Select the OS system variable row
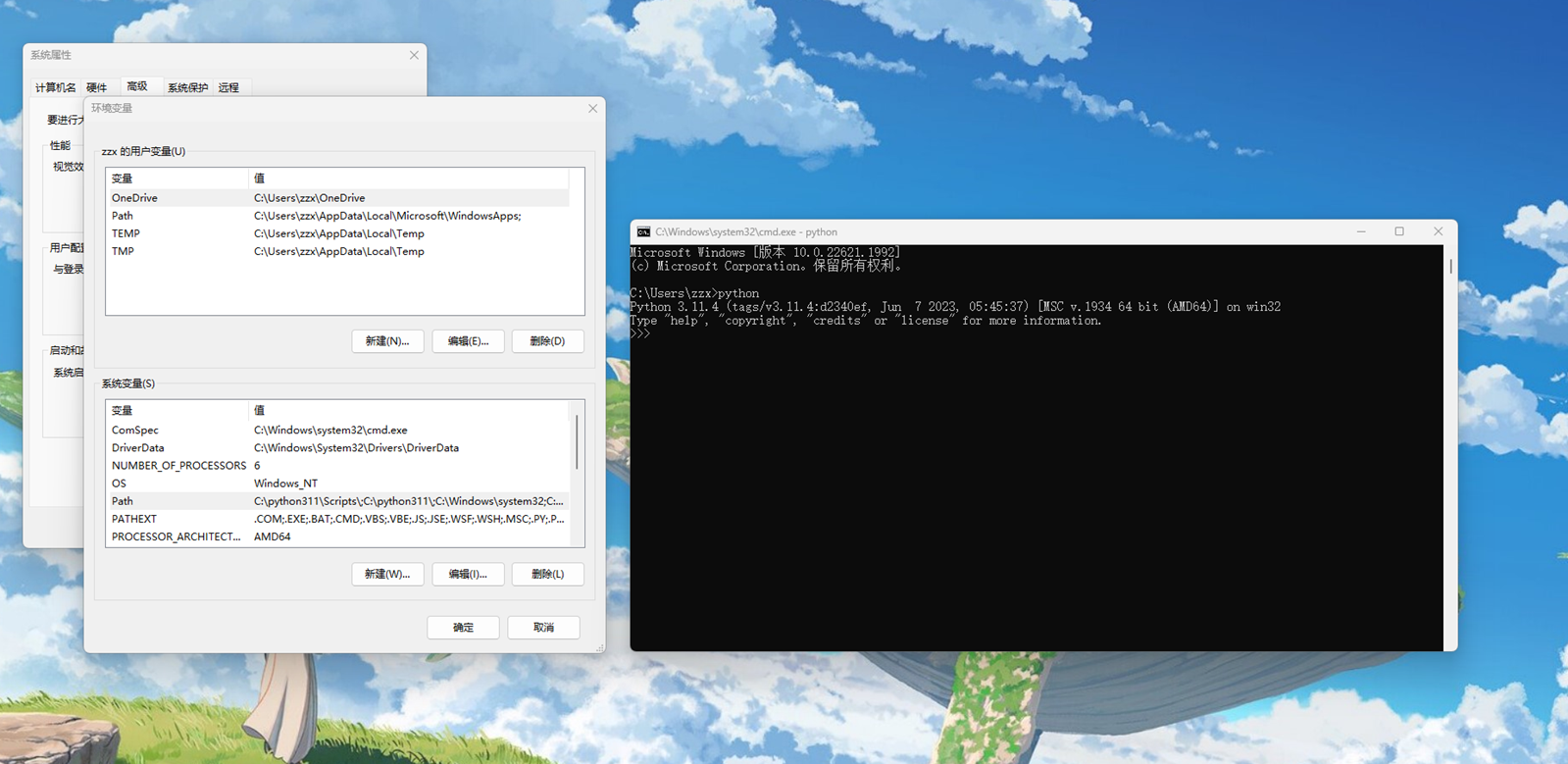 tap(337, 483)
